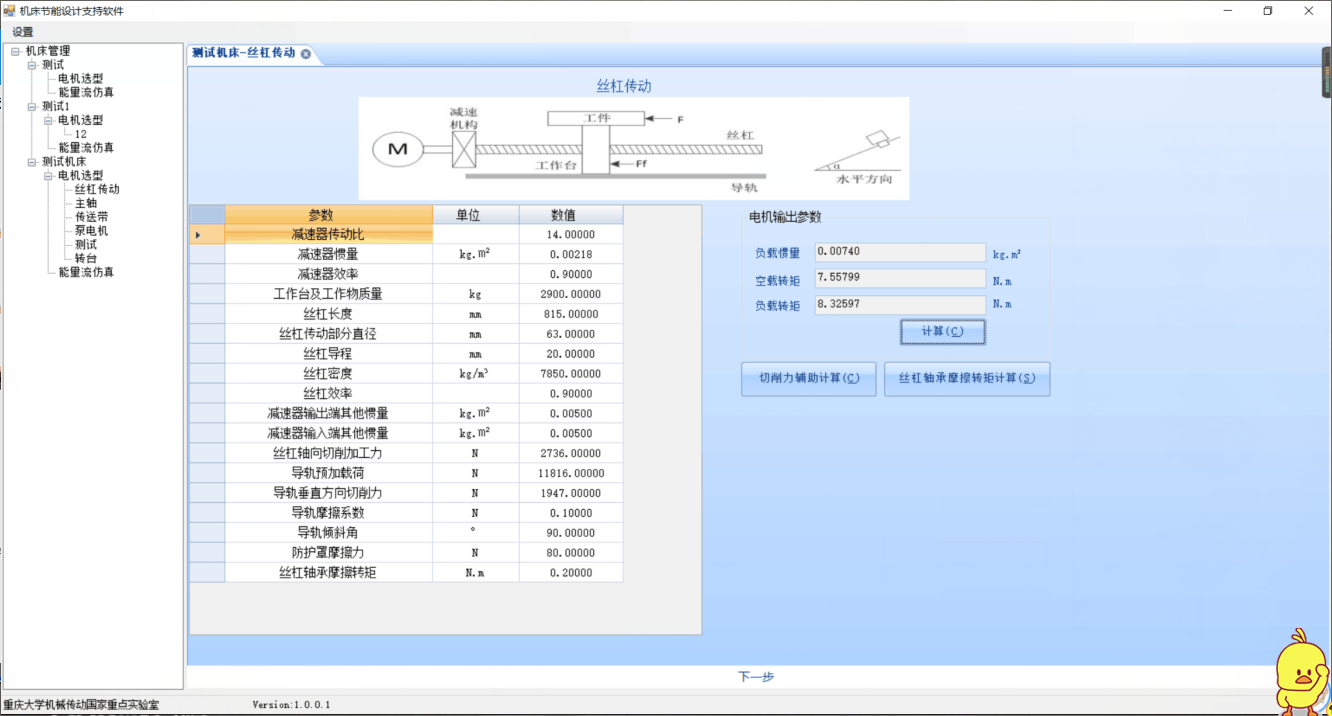Viewport: 1332px width, 716px height.
Task: Open 丝杠轴承摩擦转矩计算(S)
Action: (x=966, y=379)
